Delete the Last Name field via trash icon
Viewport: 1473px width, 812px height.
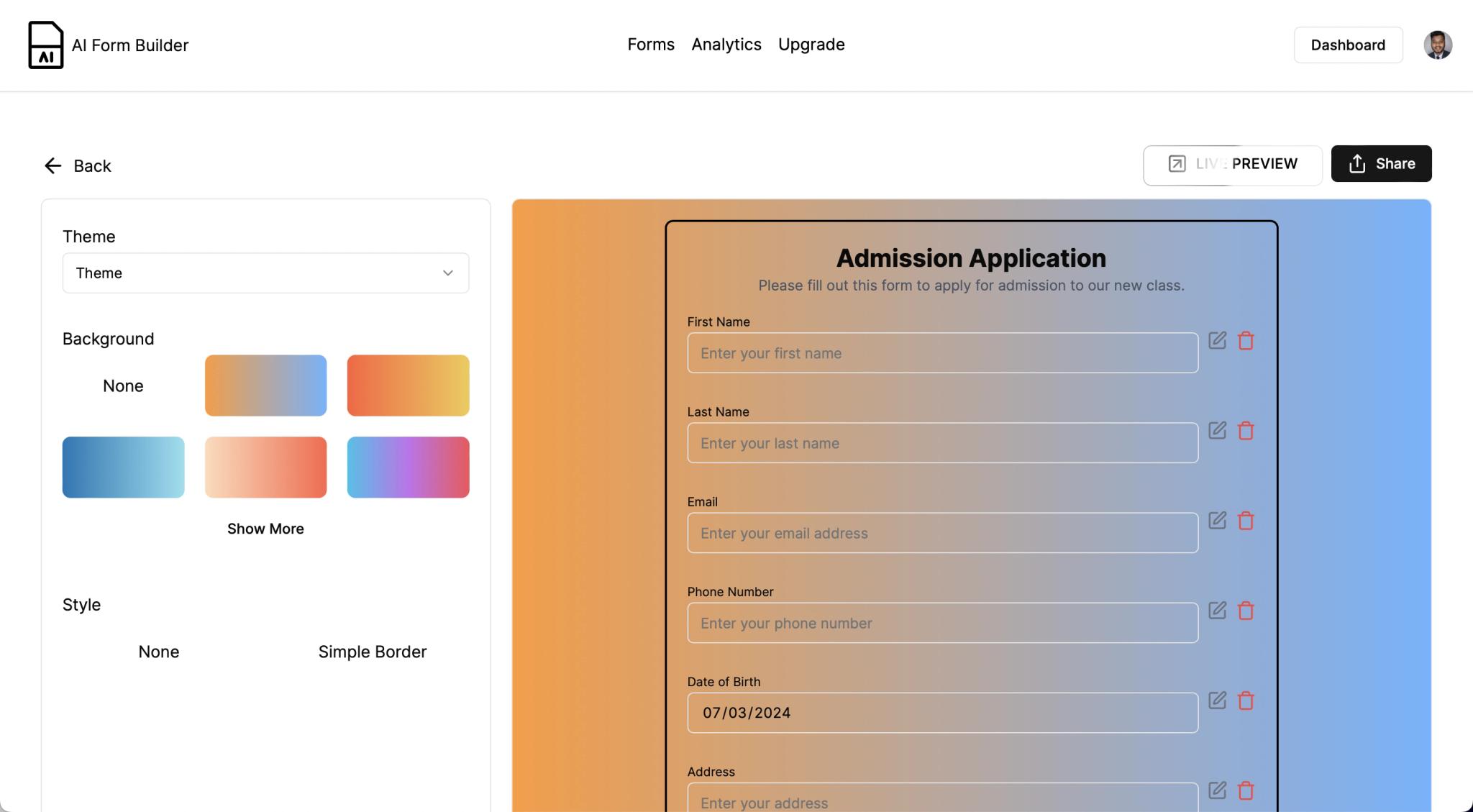1246,431
